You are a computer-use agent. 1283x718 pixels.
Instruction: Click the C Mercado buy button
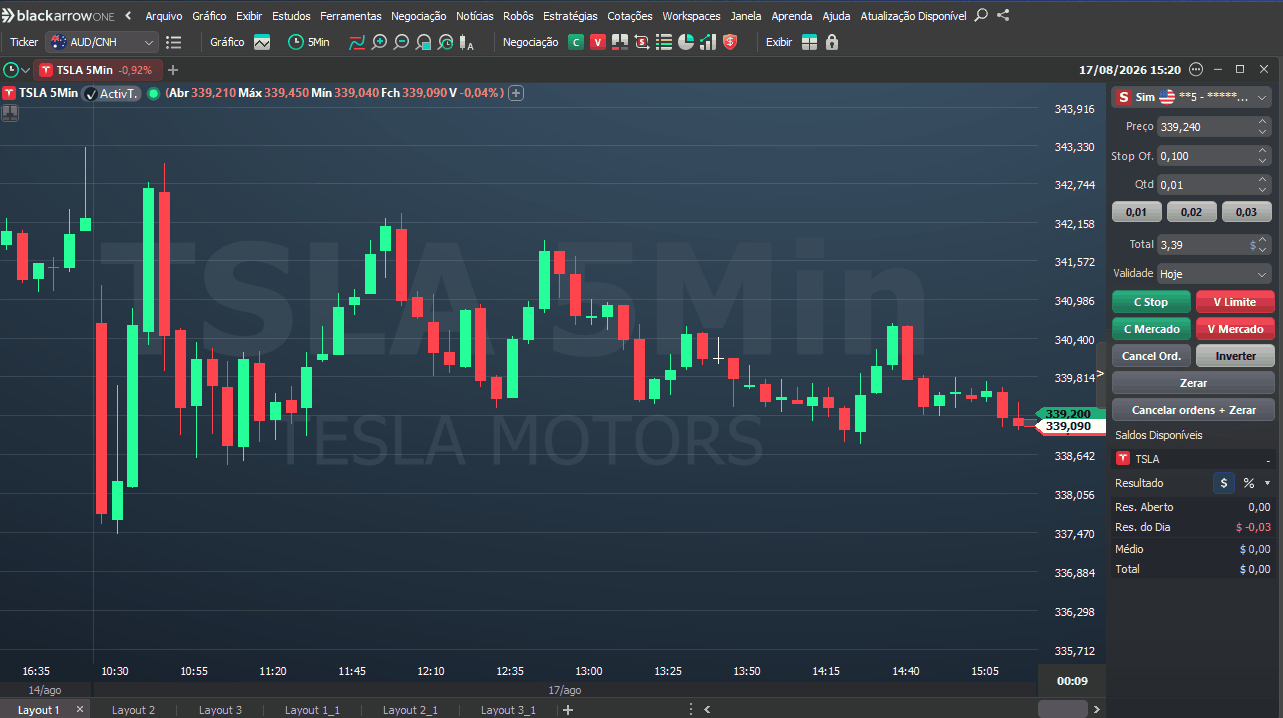click(x=1151, y=329)
